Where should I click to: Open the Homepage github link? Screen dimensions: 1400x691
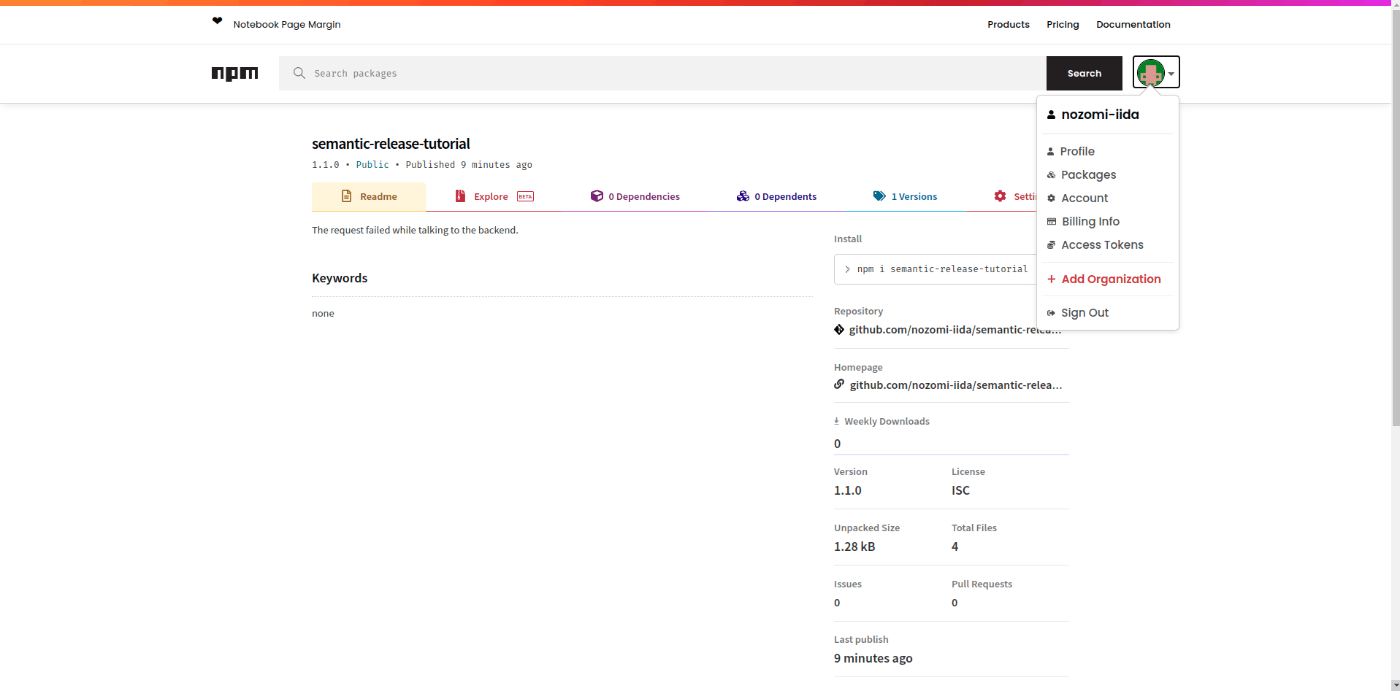coord(955,384)
